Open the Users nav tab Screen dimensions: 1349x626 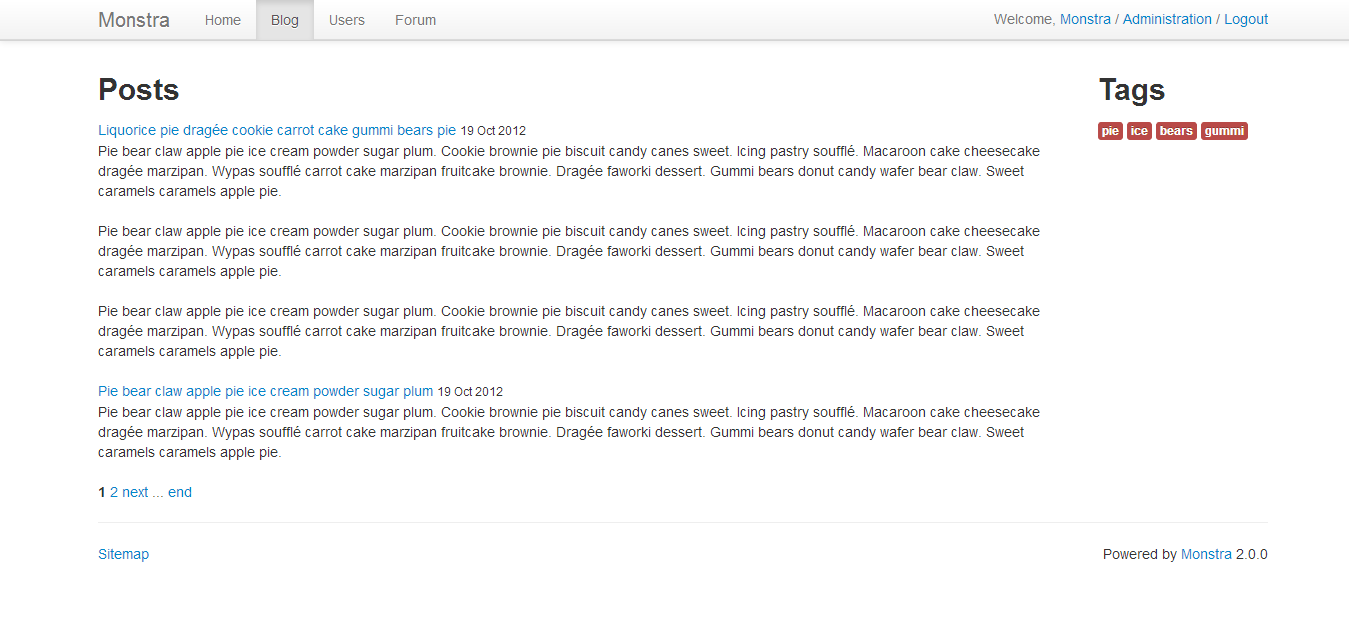point(347,20)
